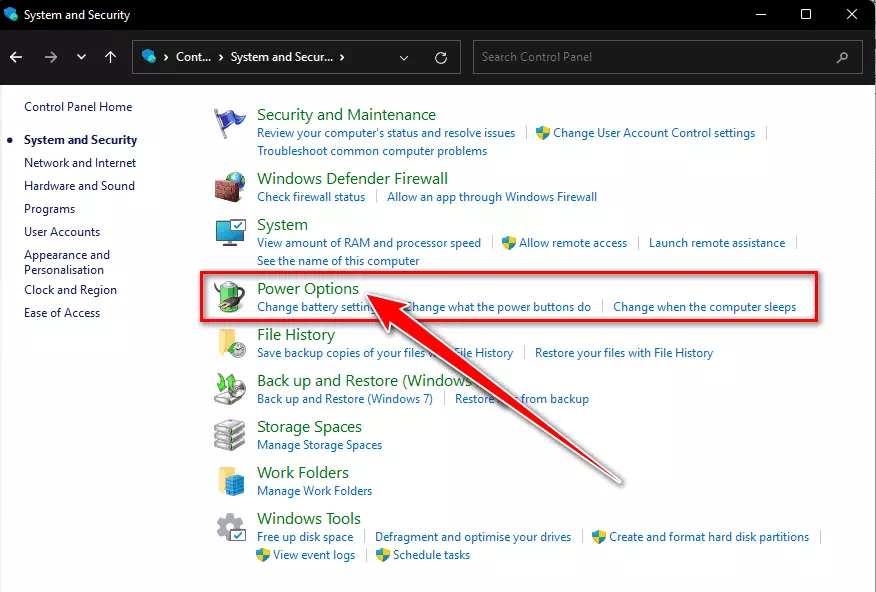Open Windows Defender Firewall heading
Image resolution: width=876 pixels, height=592 pixels.
pyautogui.click(x=353, y=178)
